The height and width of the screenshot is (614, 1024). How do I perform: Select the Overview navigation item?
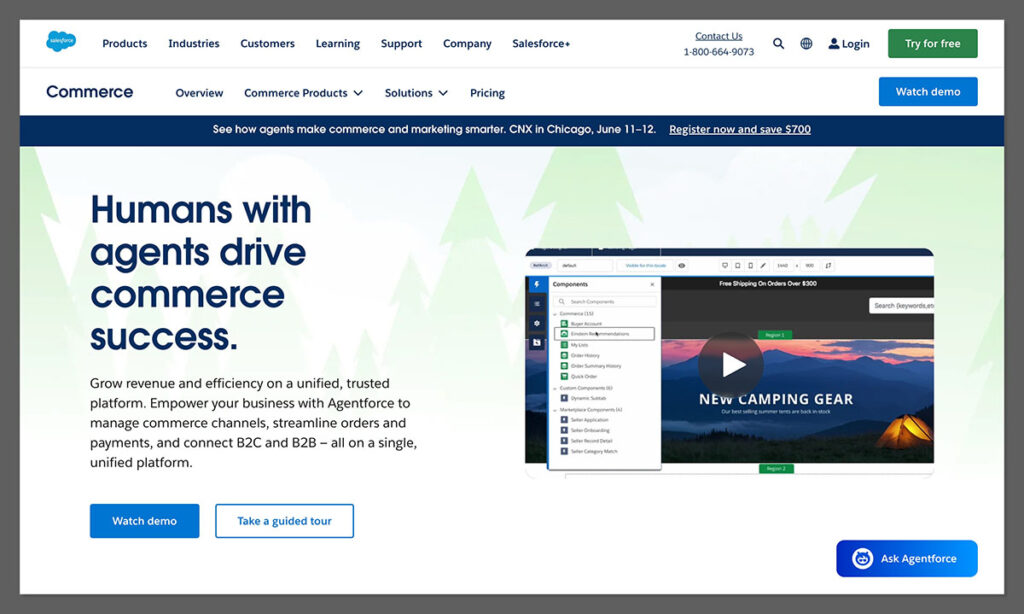[x=199, y=93]
